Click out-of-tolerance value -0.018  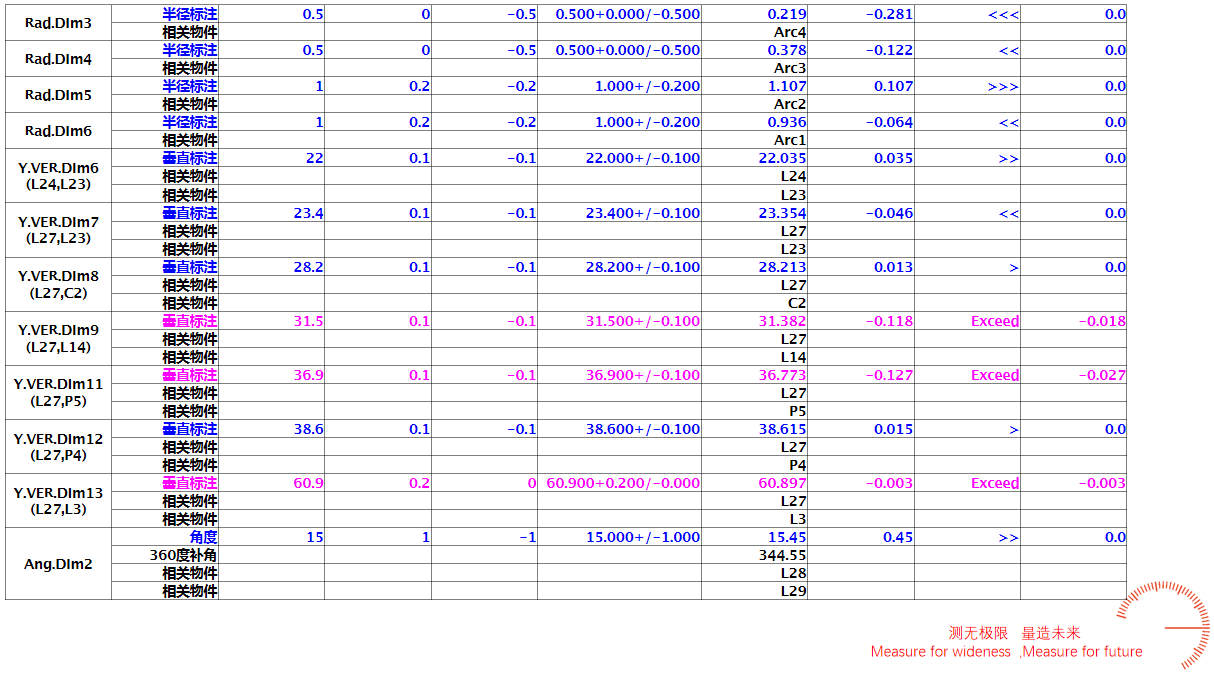(1102, 321)
